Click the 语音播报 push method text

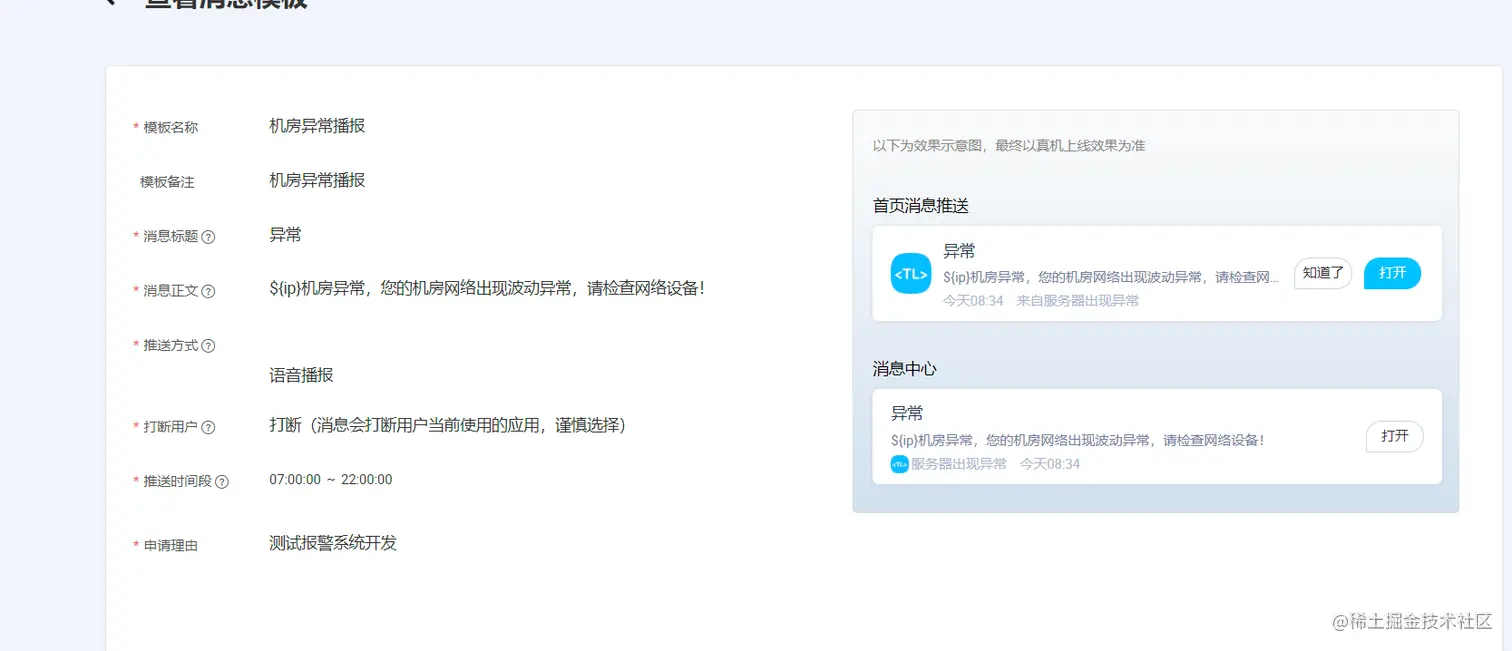pyautogui.click(x=301, y=376)
